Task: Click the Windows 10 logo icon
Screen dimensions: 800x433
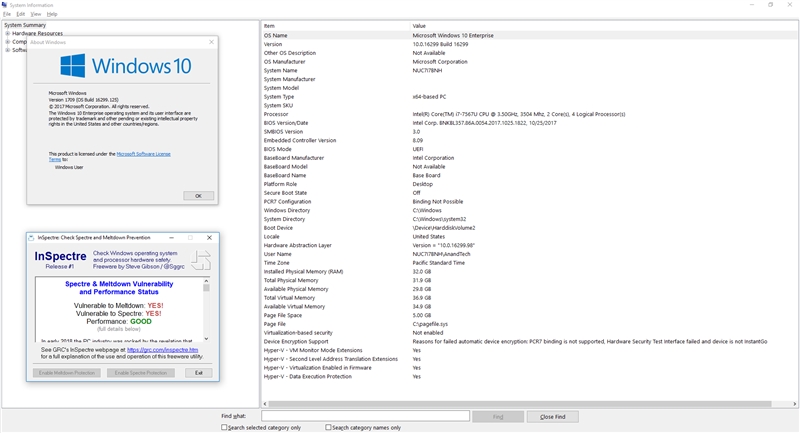Action: point(73,66)
